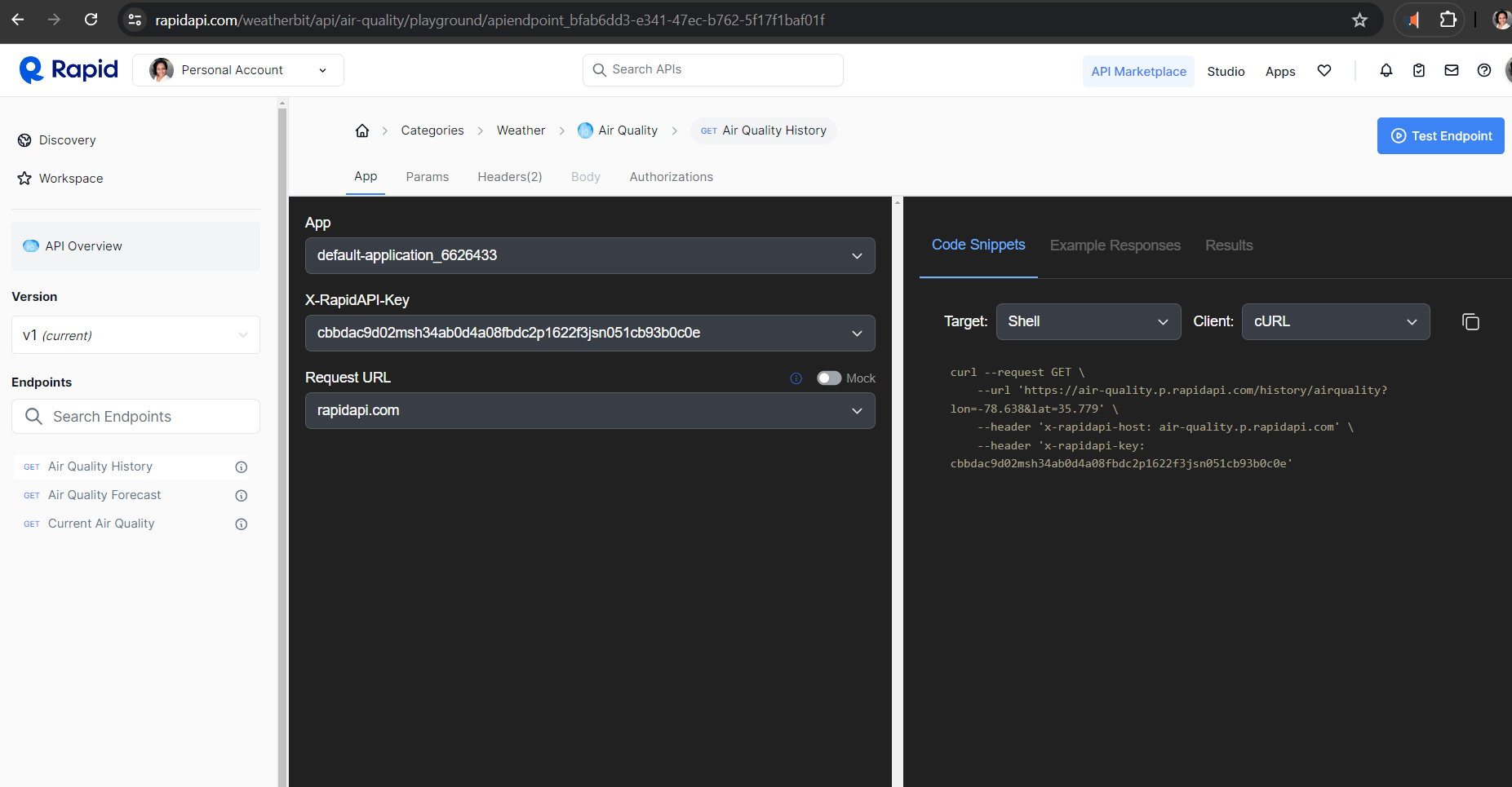Open favorites heart icon in header
The image size is (1512, 787).
pyautogui.click(x=1324, y=71)
